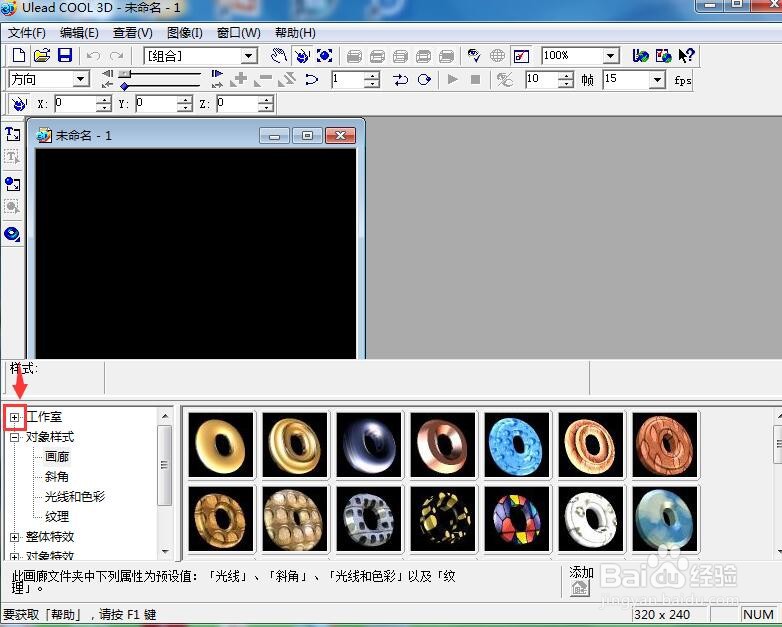Click the Undo arrow icon
The height and width of the screenshot is (627, 782).
click(x=93, y=55)
